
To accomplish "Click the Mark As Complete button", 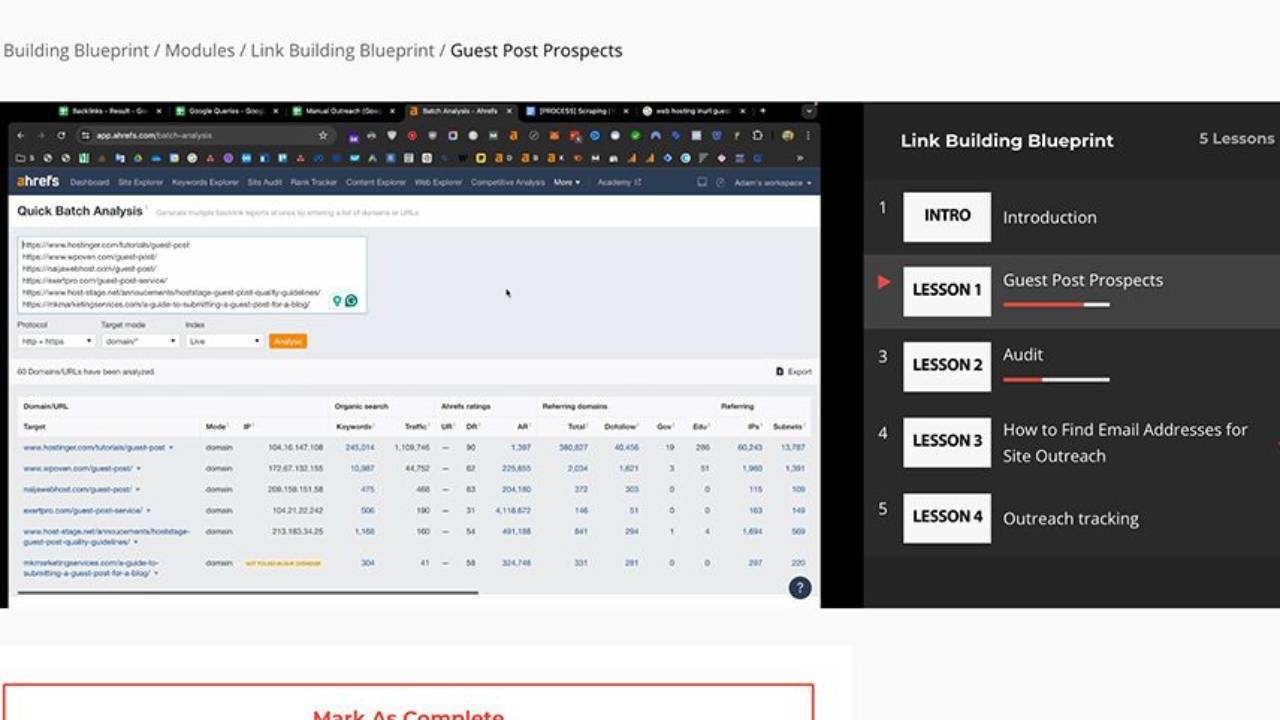I will pos(408,714).
